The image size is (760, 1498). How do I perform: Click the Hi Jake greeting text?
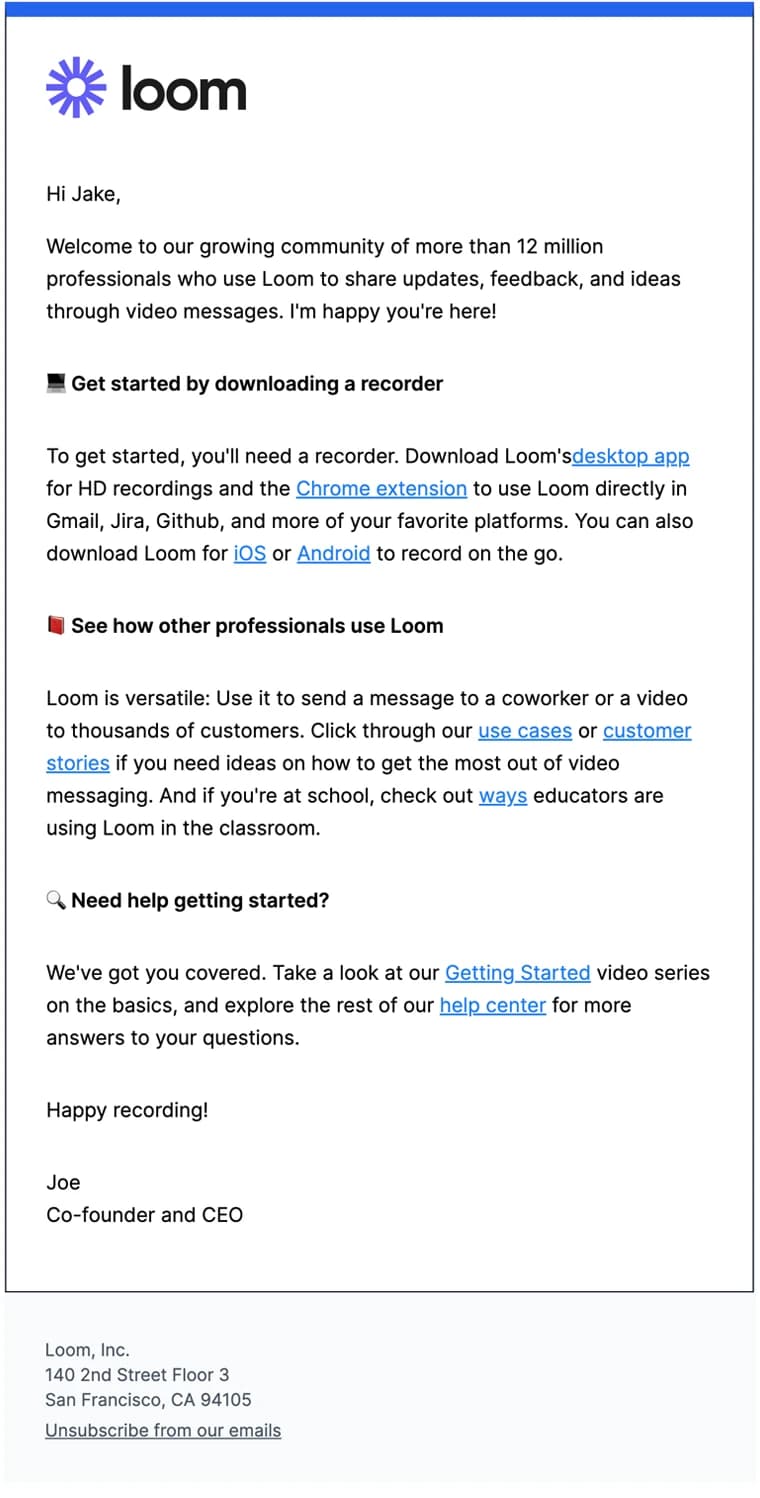point(83,194)
